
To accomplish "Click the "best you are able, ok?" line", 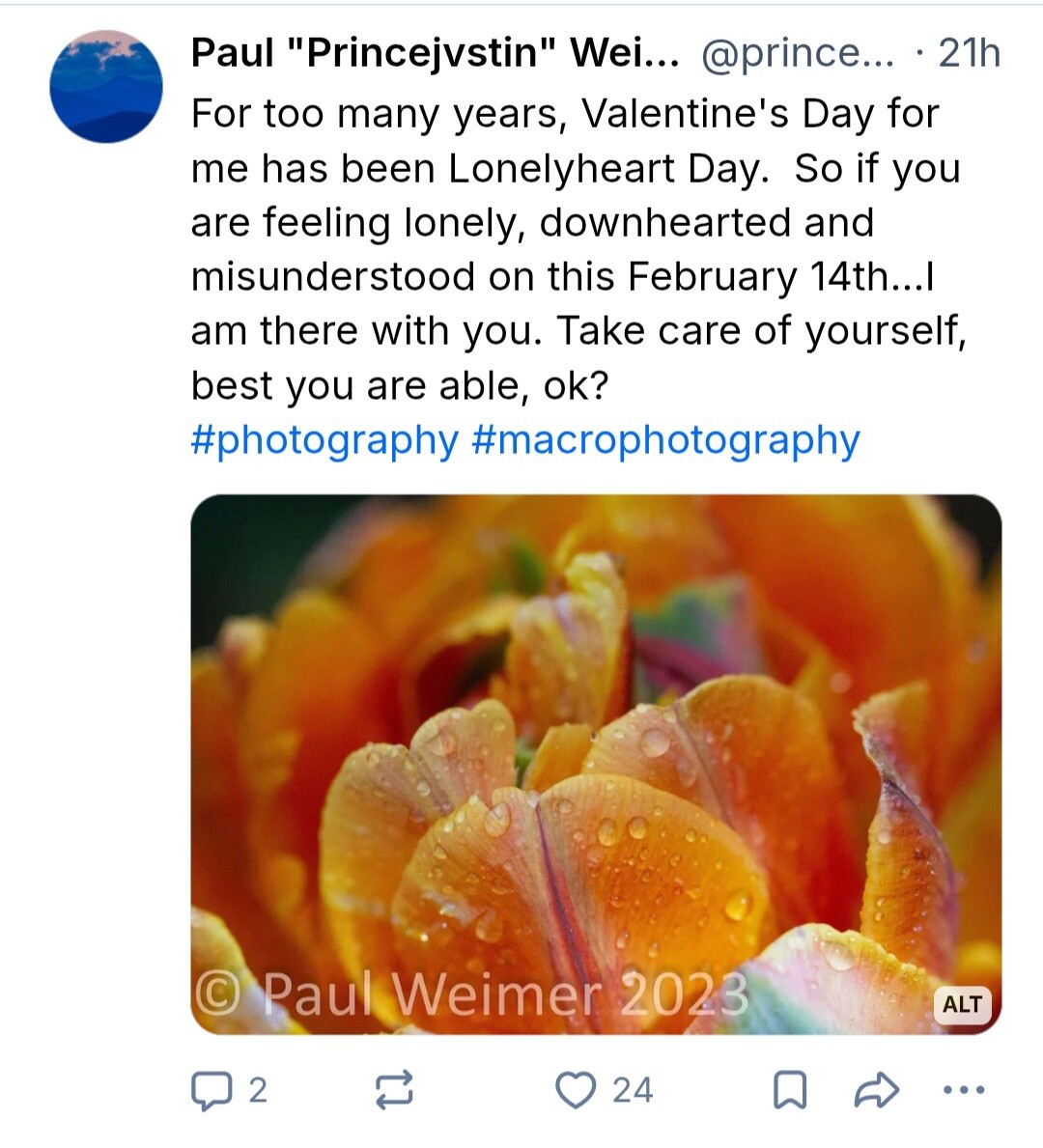I will click(400, 386).
